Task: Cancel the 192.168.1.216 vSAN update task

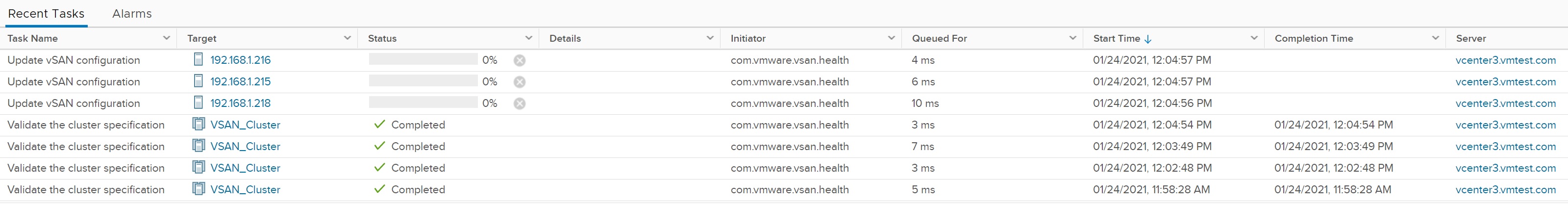Action: 519,60
